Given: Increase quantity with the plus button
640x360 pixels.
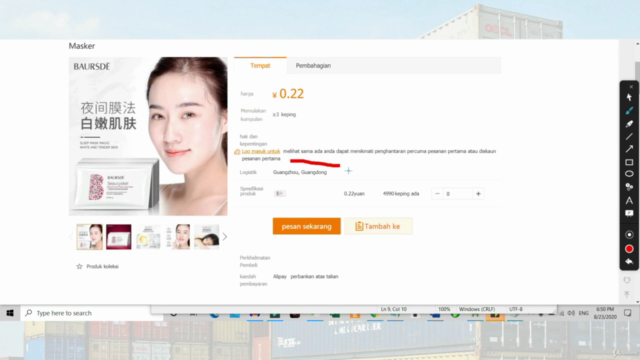Looking at the screenshot, I should coord(478,193).
